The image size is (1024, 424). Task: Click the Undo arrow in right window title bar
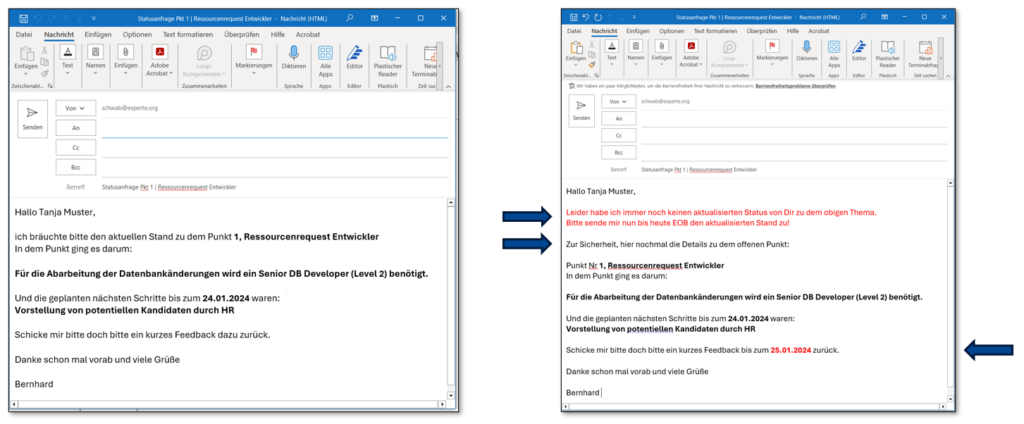pos(586,16)
